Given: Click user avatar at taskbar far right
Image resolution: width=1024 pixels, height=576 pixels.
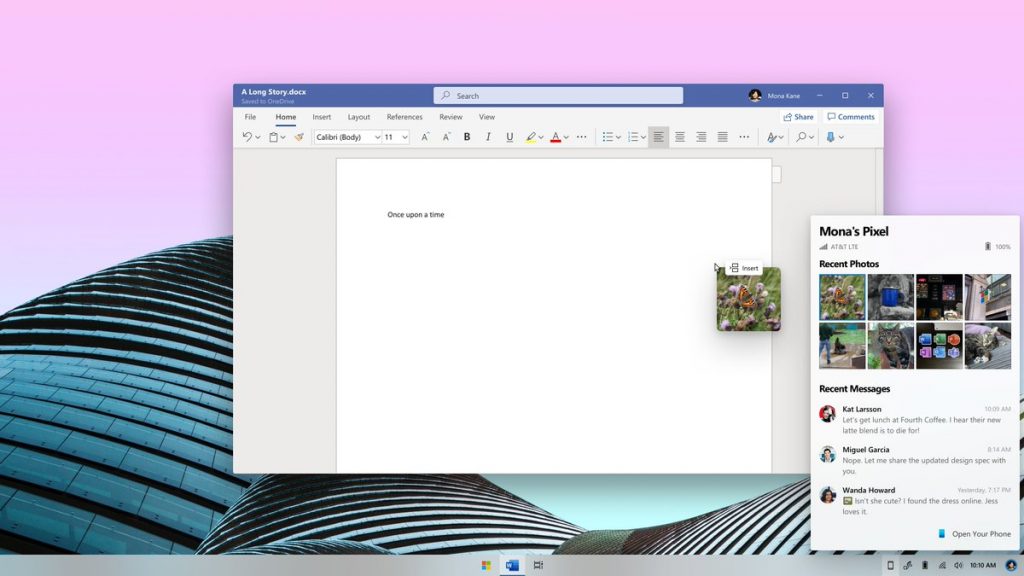Looking at the screenshot, I should coord(1011,565).
